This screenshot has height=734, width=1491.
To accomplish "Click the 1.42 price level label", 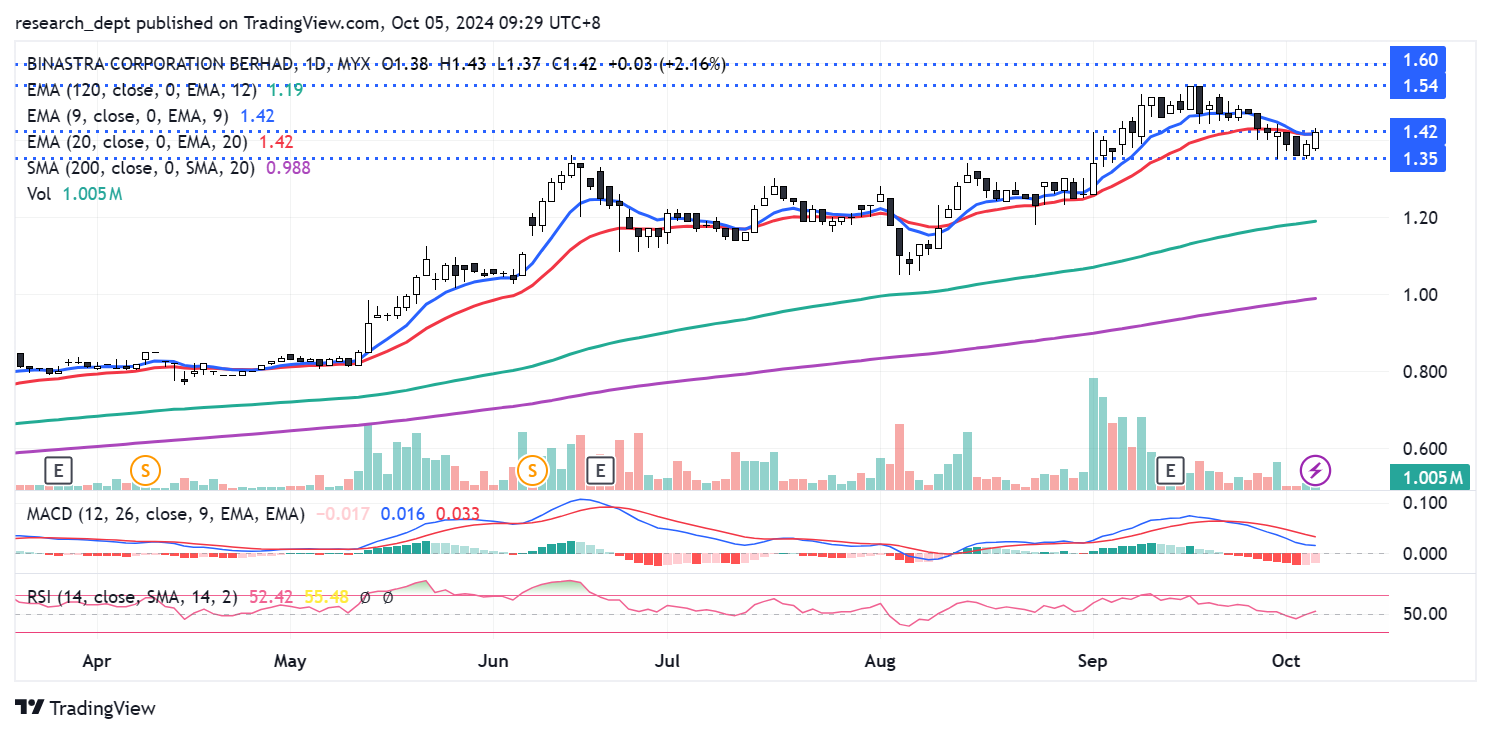I will pos(1420,132).
